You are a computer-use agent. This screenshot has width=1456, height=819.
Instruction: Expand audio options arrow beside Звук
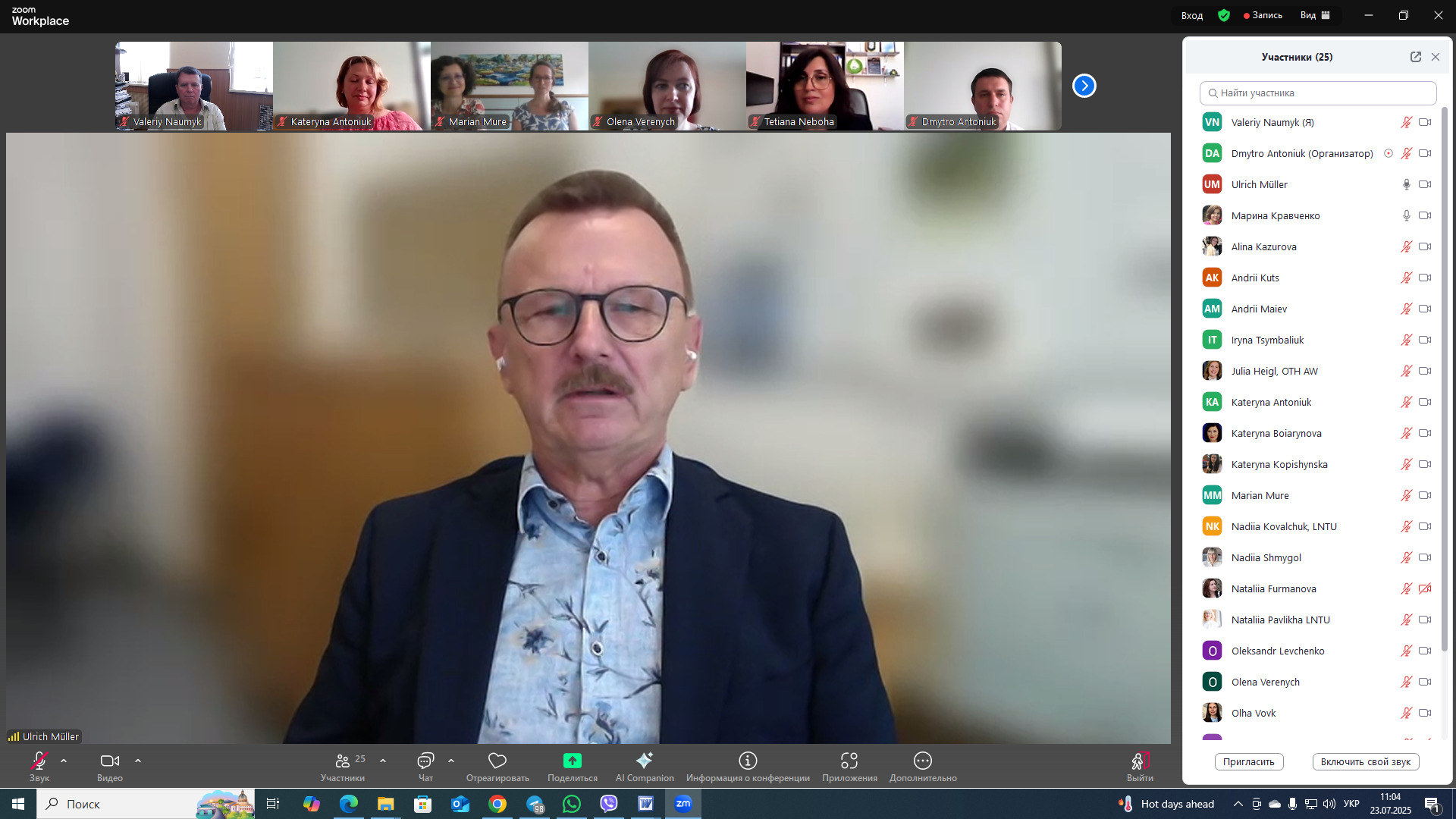tap(64, 760)
